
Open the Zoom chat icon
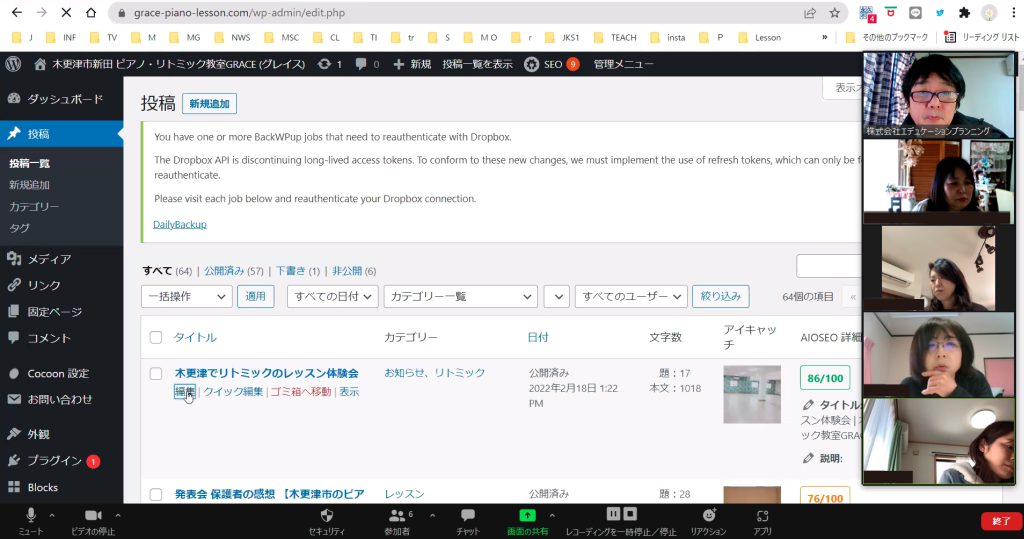coord(467,514)
